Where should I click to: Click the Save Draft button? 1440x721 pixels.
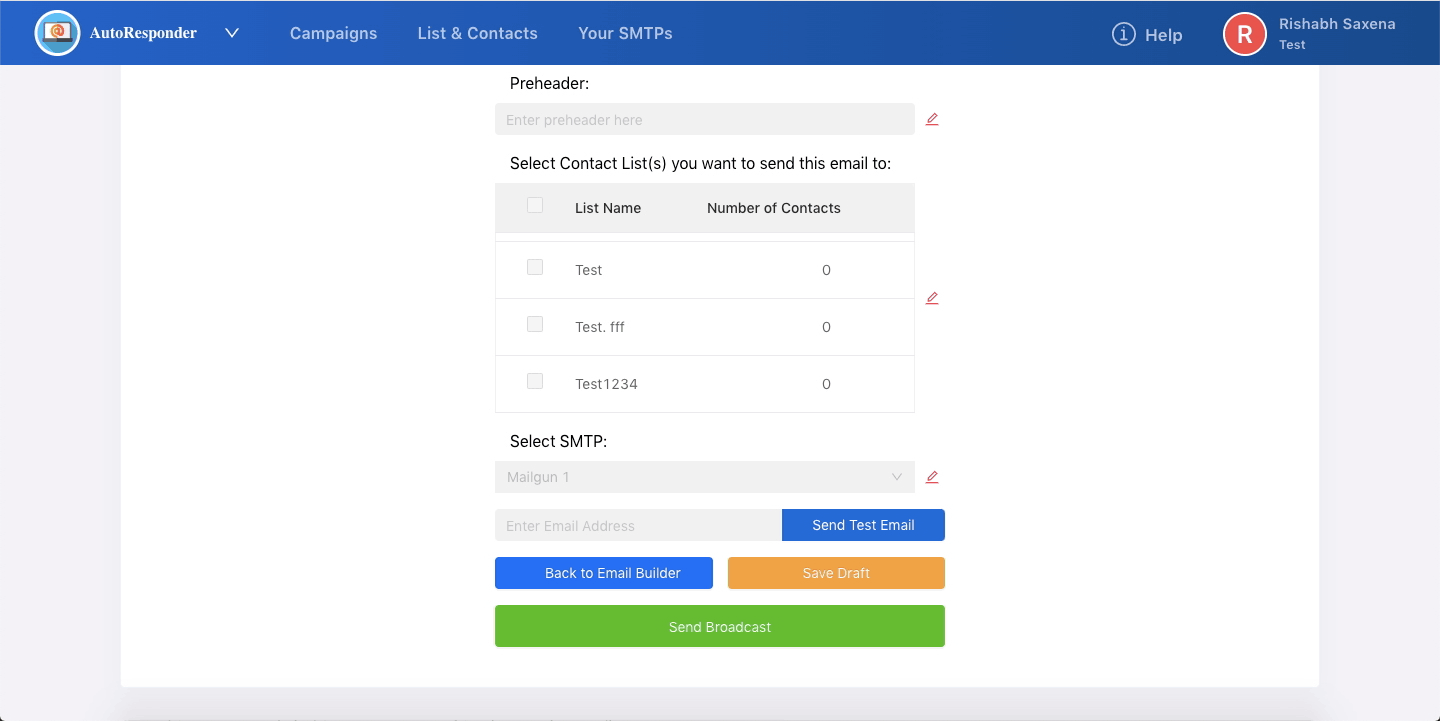(x=836, y=573)
